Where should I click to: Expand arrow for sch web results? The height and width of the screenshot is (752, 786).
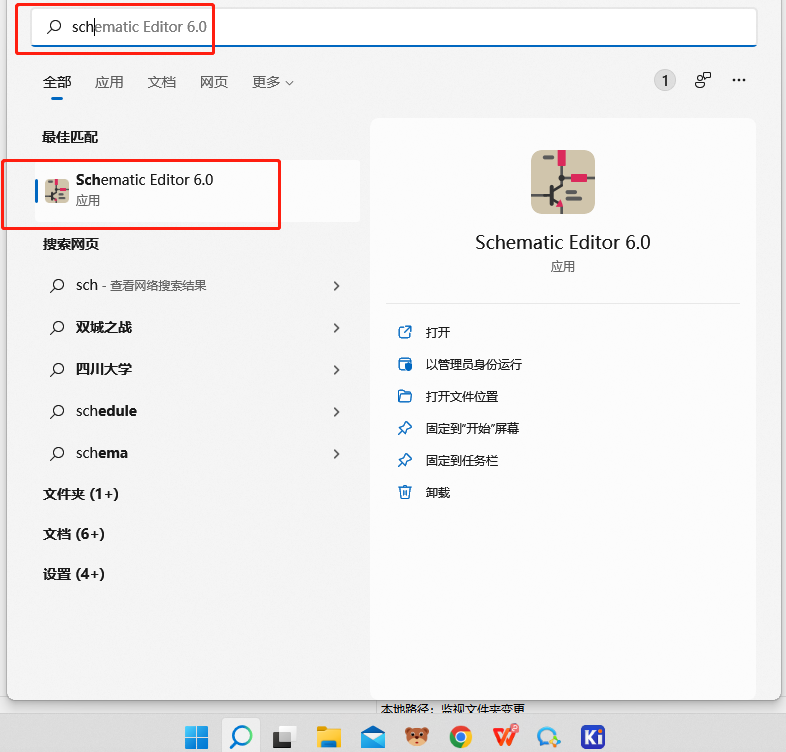click(336, 286)
